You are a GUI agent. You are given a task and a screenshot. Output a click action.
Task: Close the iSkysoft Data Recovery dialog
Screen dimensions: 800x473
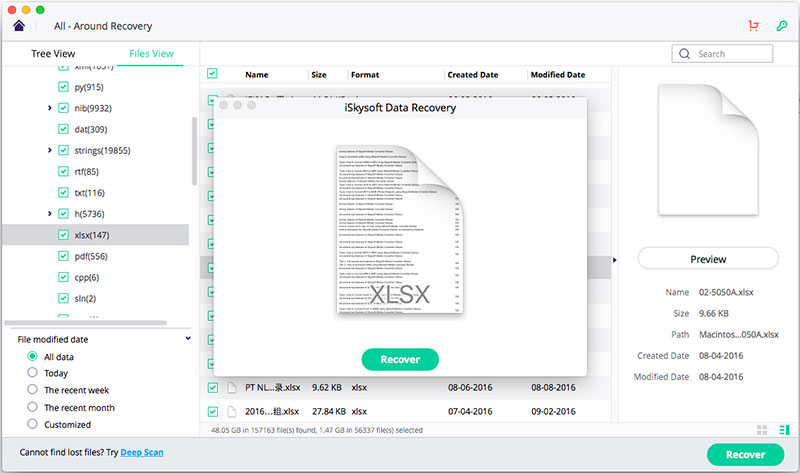click(223, 105)
